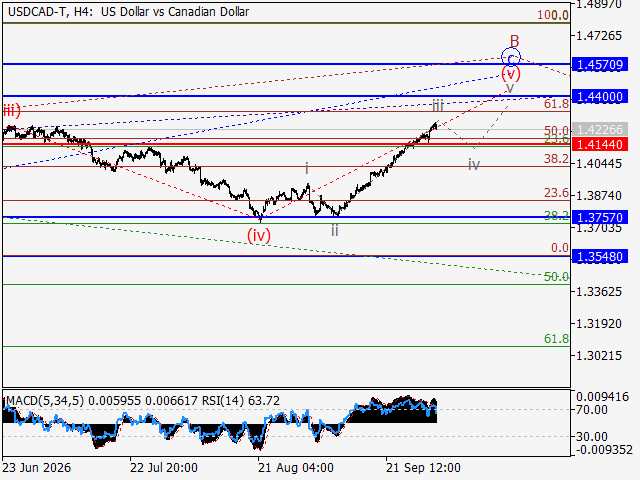
Task: Select the red 38.2 Fibonacci label
Action: [x=556, y=159]
